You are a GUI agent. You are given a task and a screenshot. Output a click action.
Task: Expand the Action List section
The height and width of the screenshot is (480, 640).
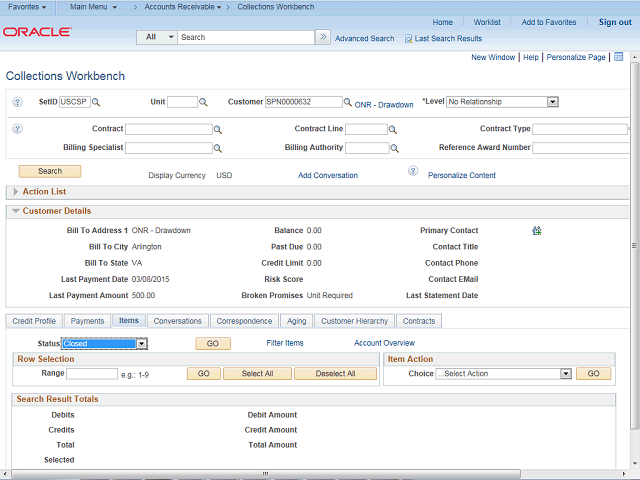pos(14,191)
